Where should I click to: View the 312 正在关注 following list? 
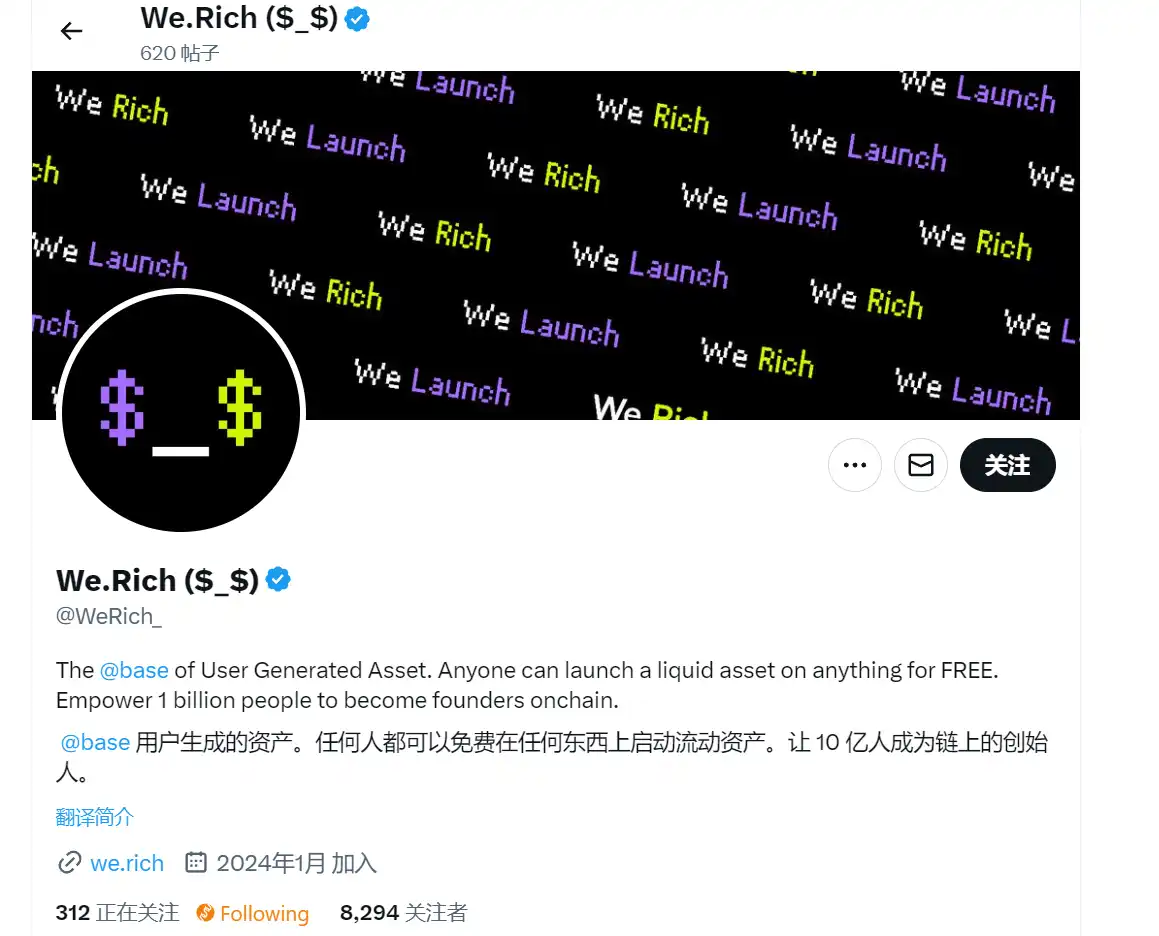point(118,913)
